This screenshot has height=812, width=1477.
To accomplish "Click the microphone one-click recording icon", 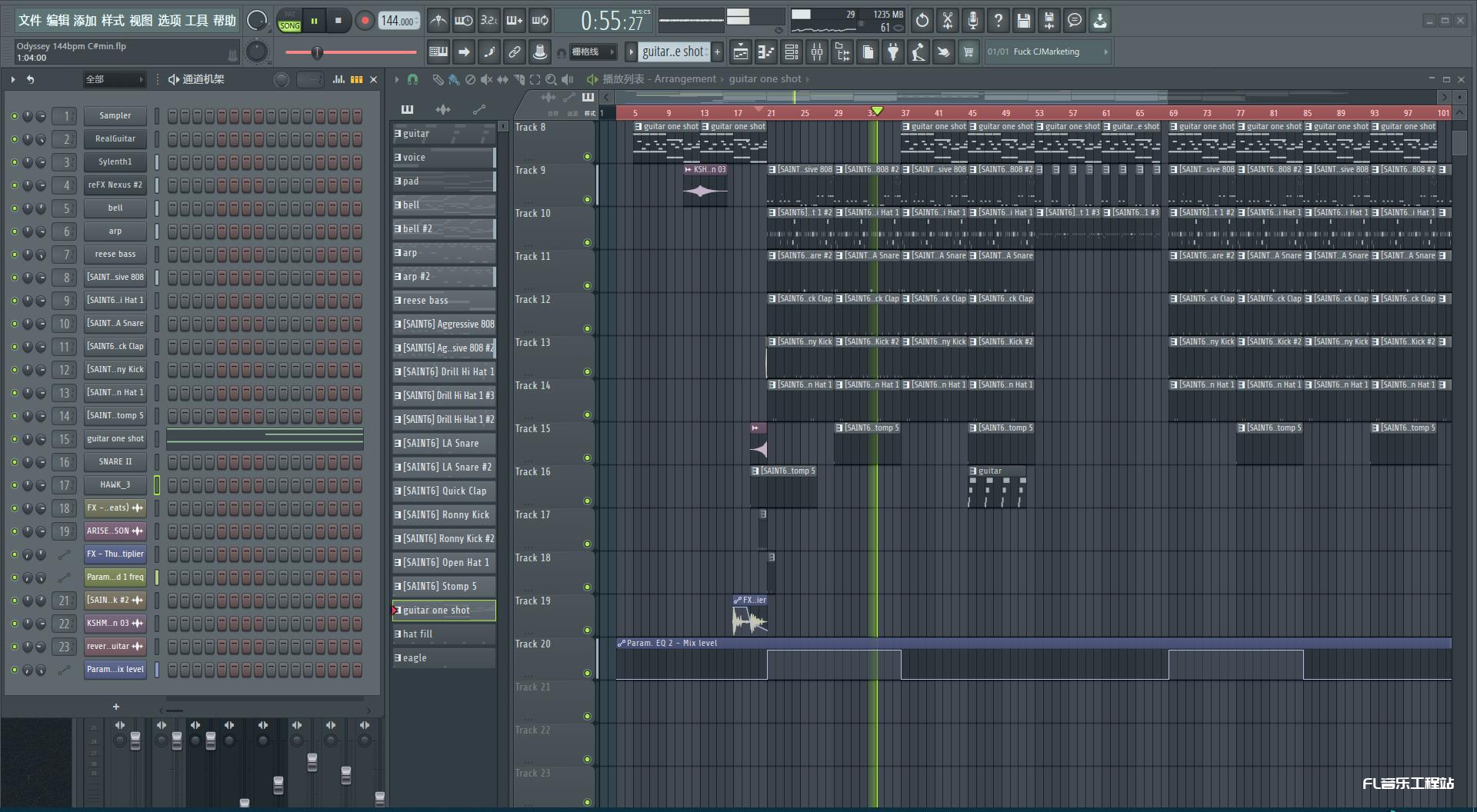I will click(973, 21).
